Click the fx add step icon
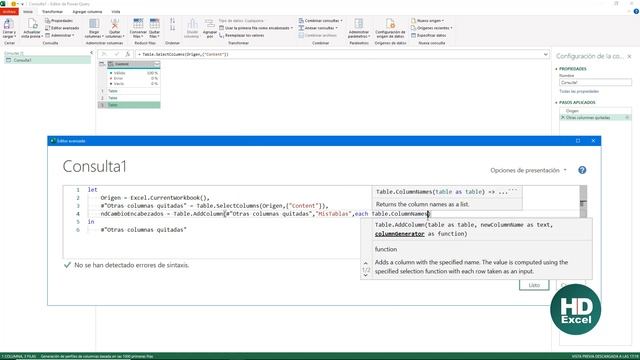This screenshot has height=360, width=640. [128, 54]
